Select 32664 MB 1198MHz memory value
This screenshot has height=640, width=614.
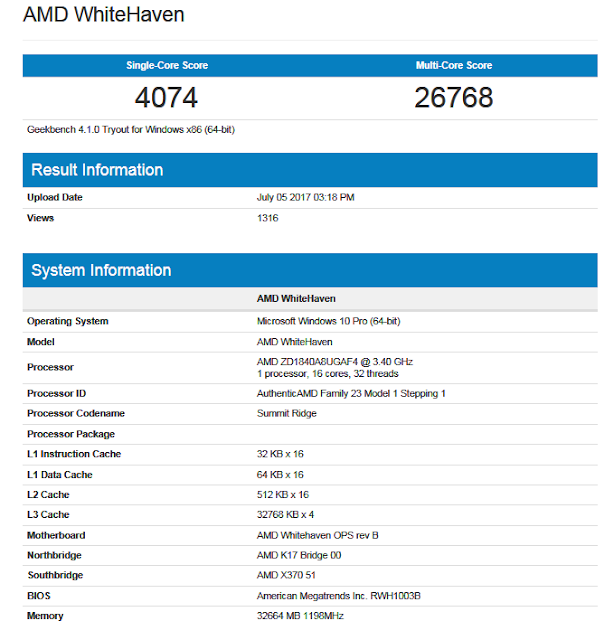click(x=300, y=616)
